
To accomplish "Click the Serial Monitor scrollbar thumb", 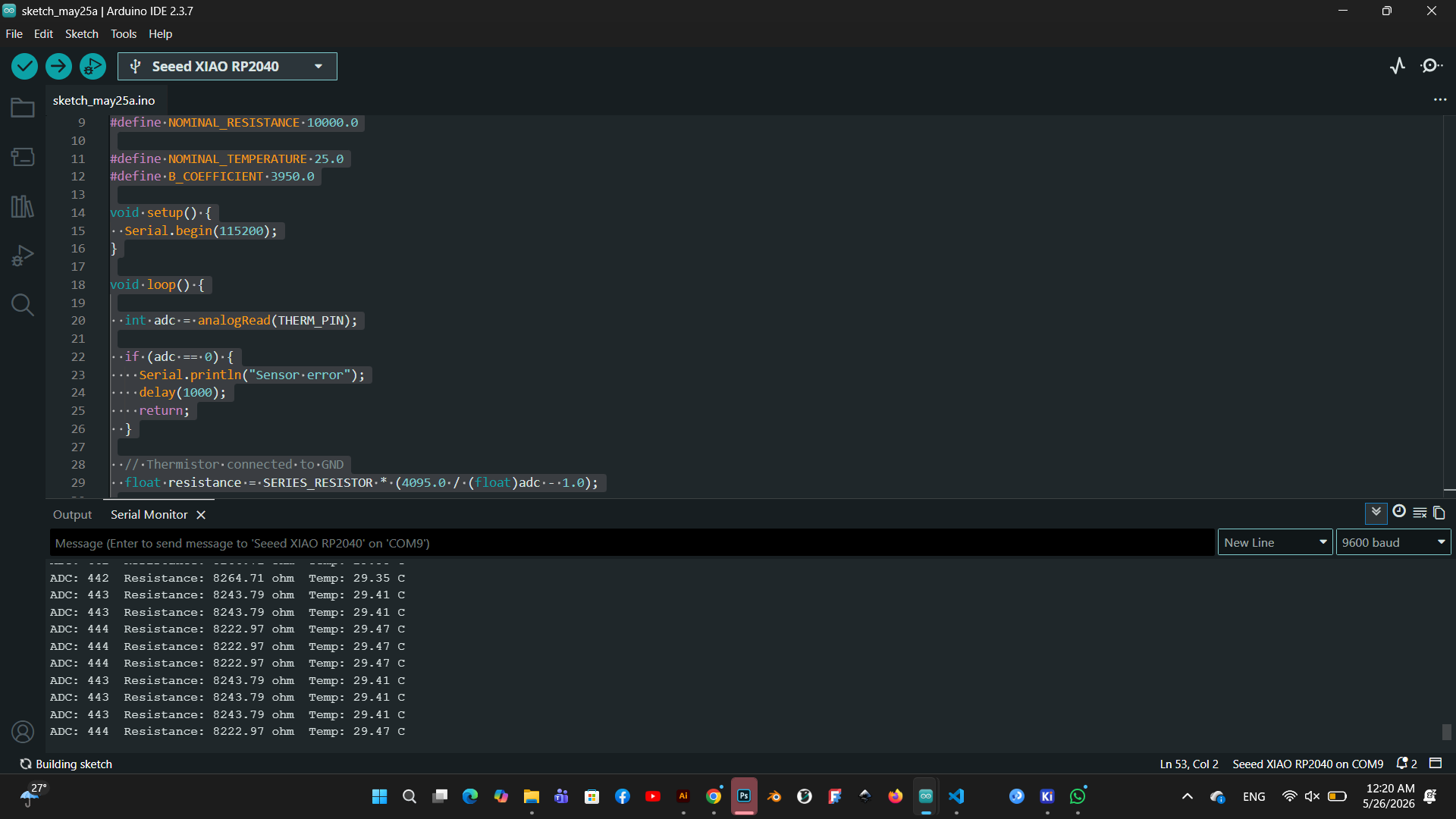I will pyautogui.click(x=1447, y=732).
